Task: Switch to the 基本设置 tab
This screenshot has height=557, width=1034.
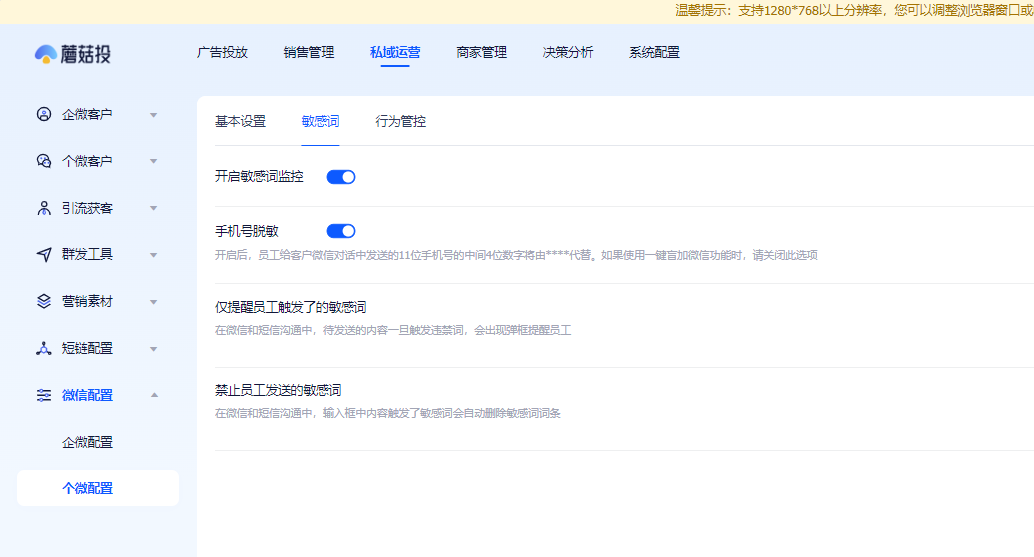Action: coord(241,121)
